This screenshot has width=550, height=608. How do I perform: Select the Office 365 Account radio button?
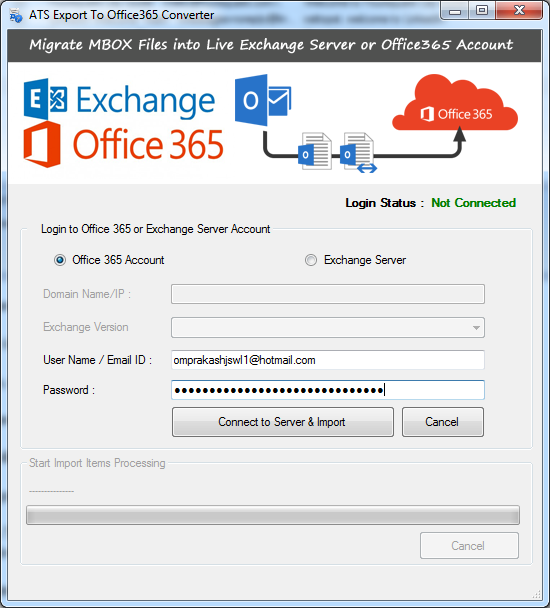point(60,260)
